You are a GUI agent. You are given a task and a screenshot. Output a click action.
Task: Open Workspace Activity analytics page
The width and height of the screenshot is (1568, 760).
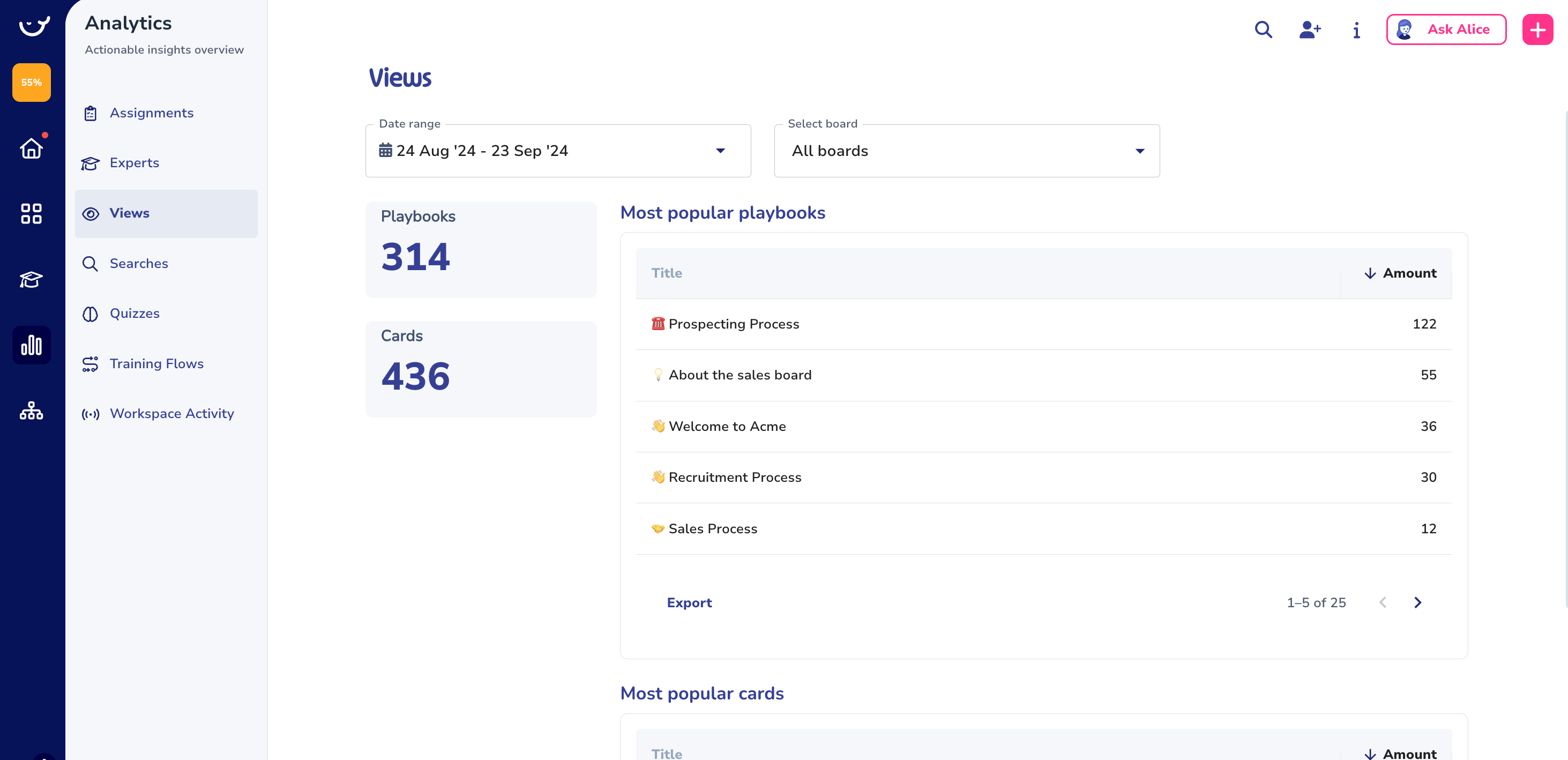pyautogui.click(x=171, y=413)
